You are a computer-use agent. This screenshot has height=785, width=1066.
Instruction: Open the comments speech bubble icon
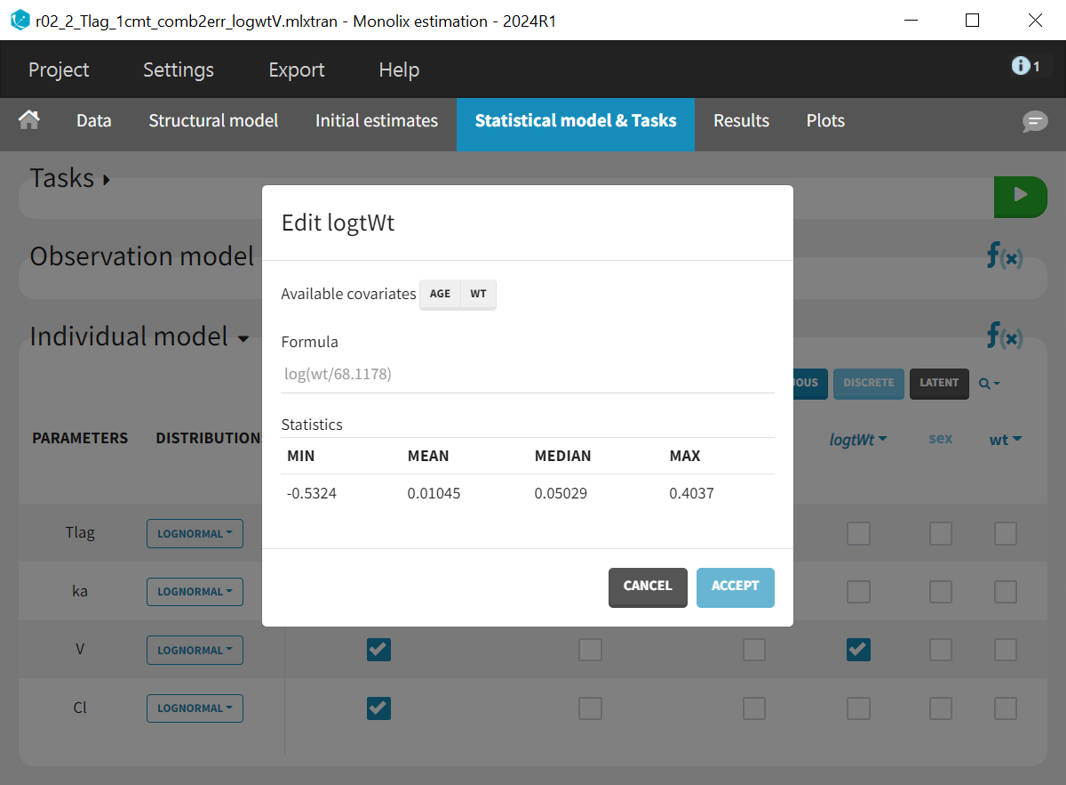pyautogui.click(x=1034, y=121)
